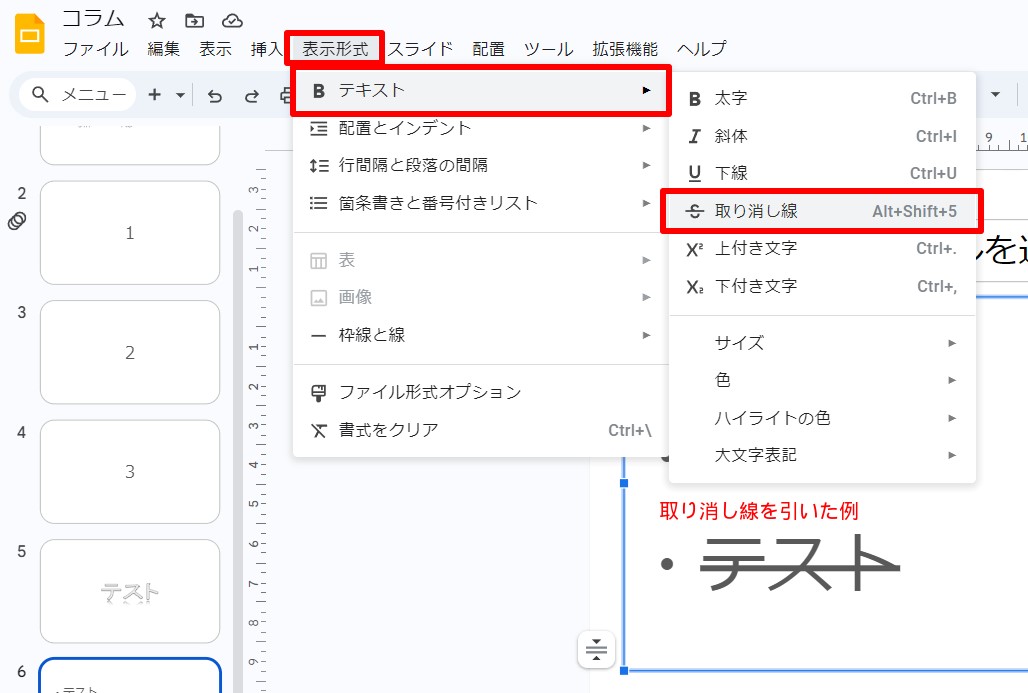
Task: Open the 表示 menu
Action: click(216, 49)
